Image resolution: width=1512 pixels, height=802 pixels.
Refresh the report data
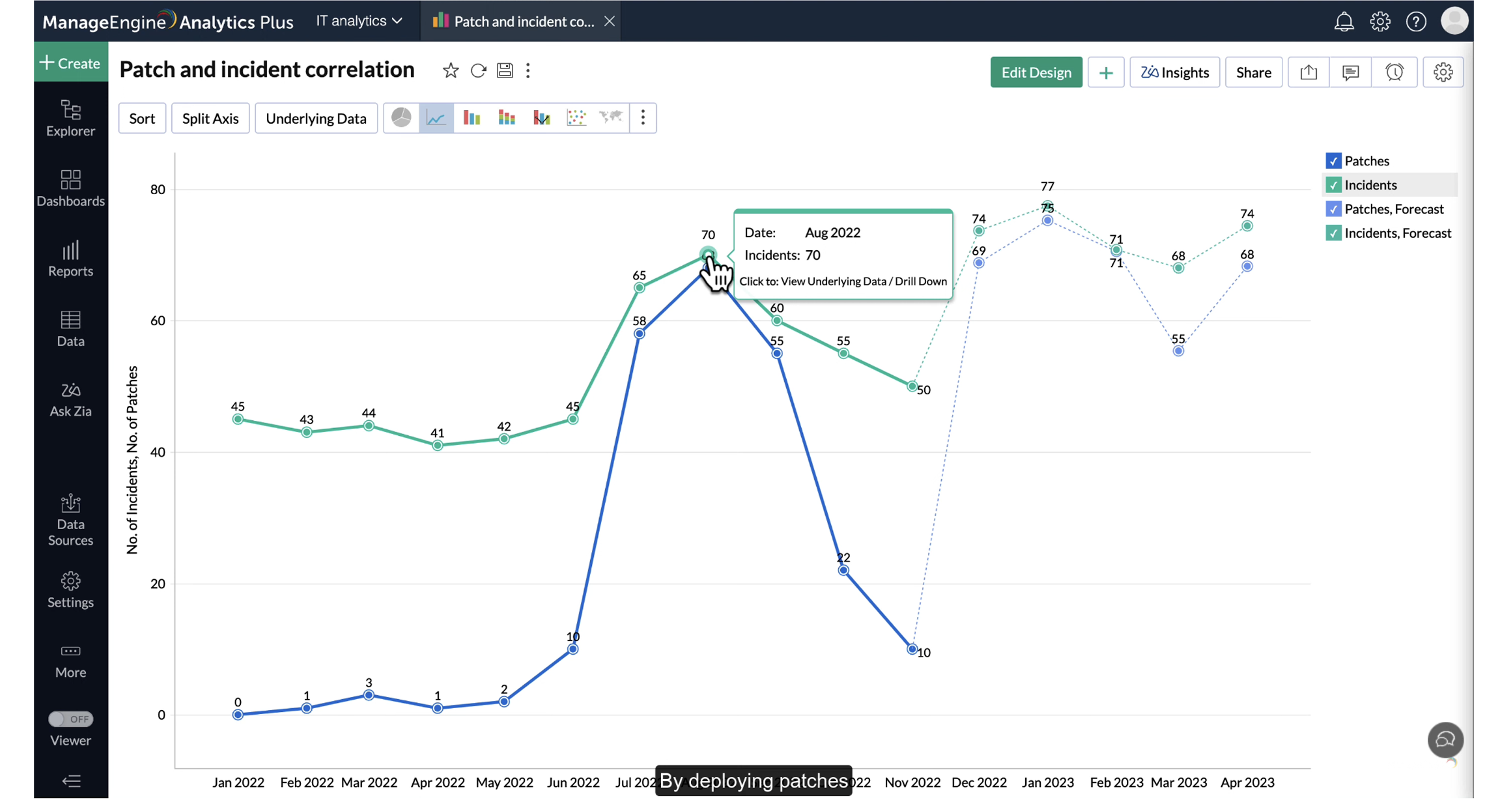click(x=478, y=71)
